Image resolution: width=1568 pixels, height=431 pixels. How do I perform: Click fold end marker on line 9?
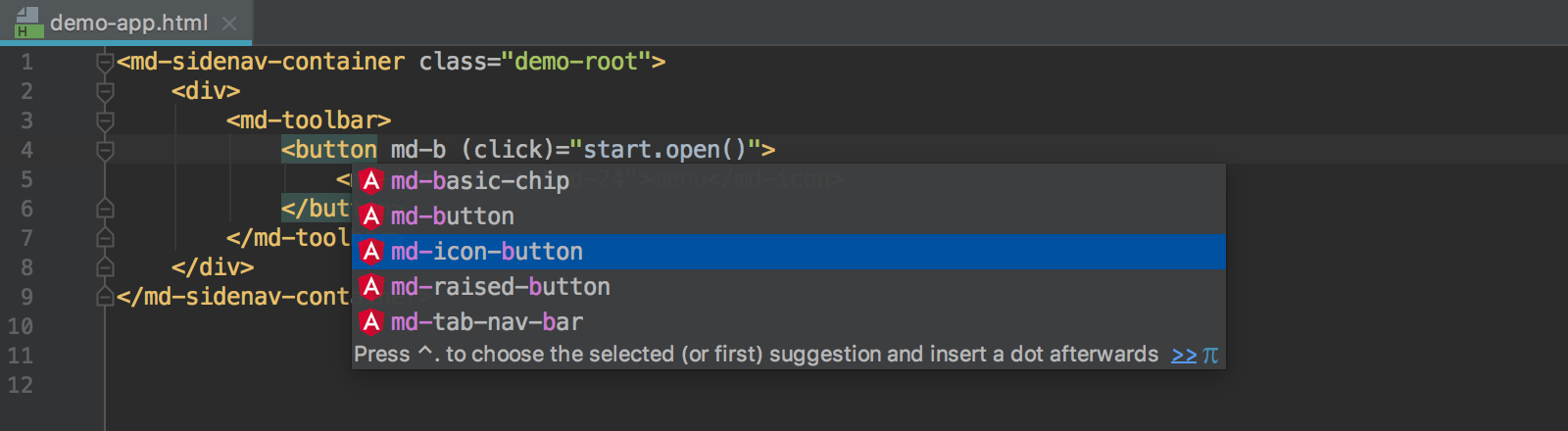pos(105,297)
